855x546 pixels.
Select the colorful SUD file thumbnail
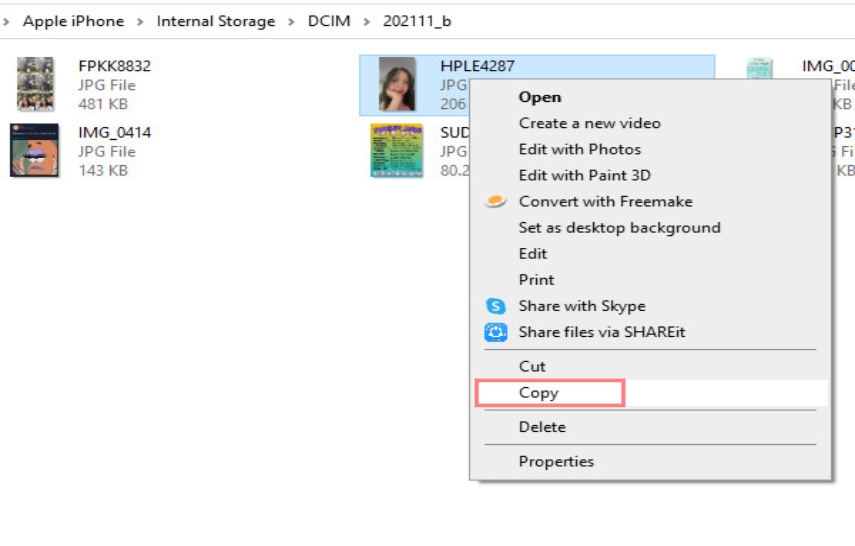(x=396, y=151)
